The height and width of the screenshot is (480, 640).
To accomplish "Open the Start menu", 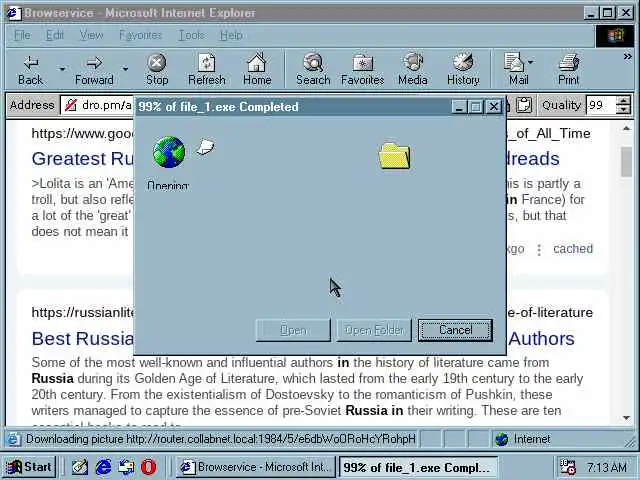I will click(30, 467).
